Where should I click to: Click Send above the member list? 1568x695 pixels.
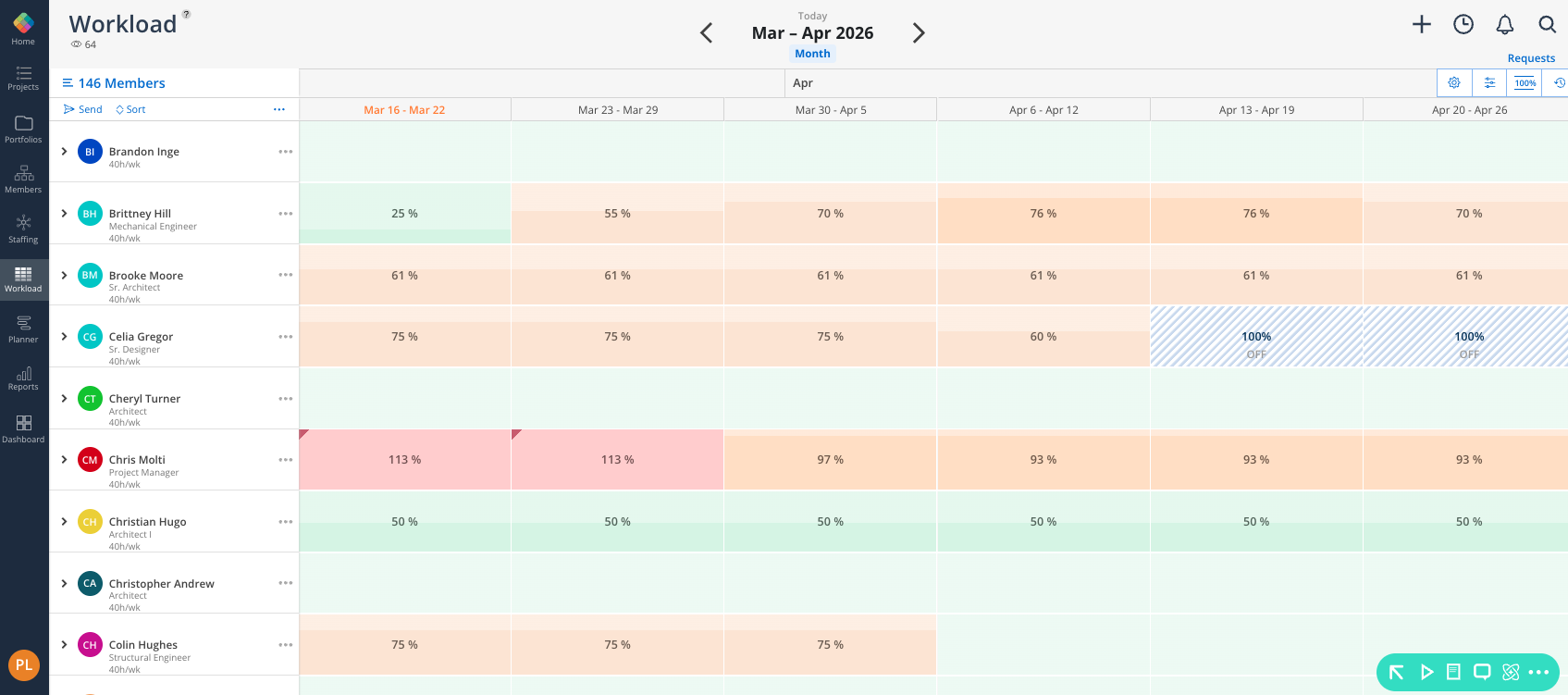[83, 109]
